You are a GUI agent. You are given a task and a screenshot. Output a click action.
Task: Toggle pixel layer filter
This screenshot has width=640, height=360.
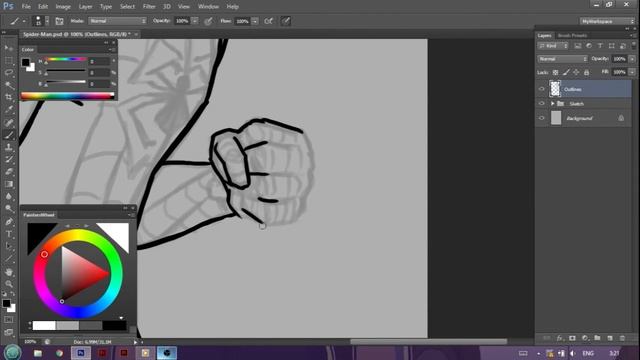click(x=578, y=46)
